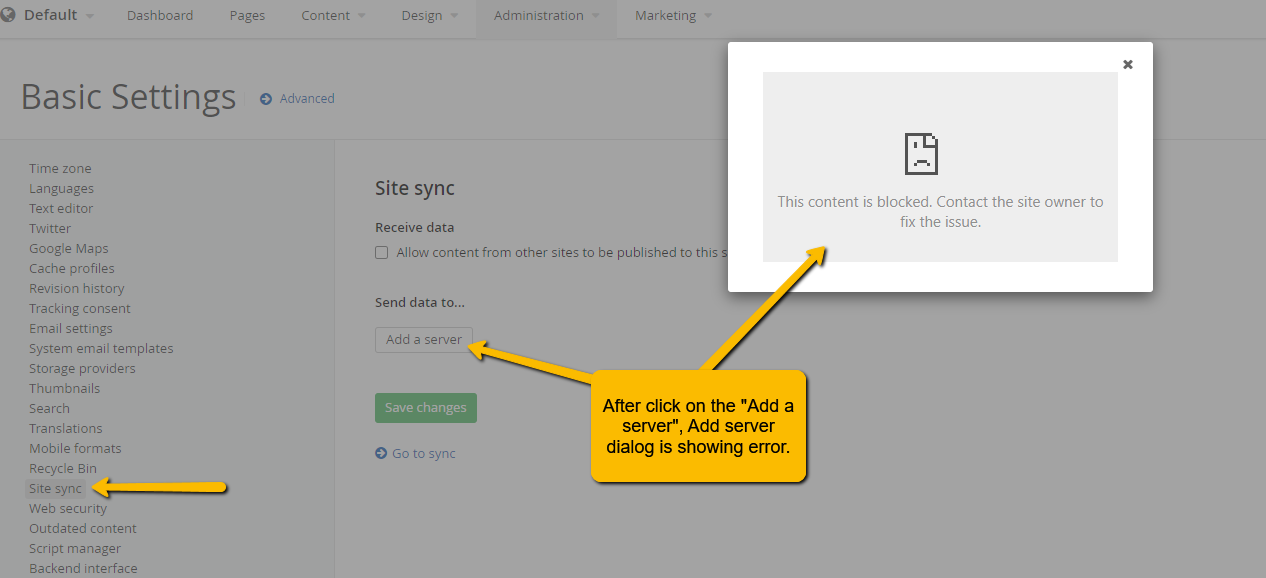Open the Pages menu item

click(x=247, y=16)
